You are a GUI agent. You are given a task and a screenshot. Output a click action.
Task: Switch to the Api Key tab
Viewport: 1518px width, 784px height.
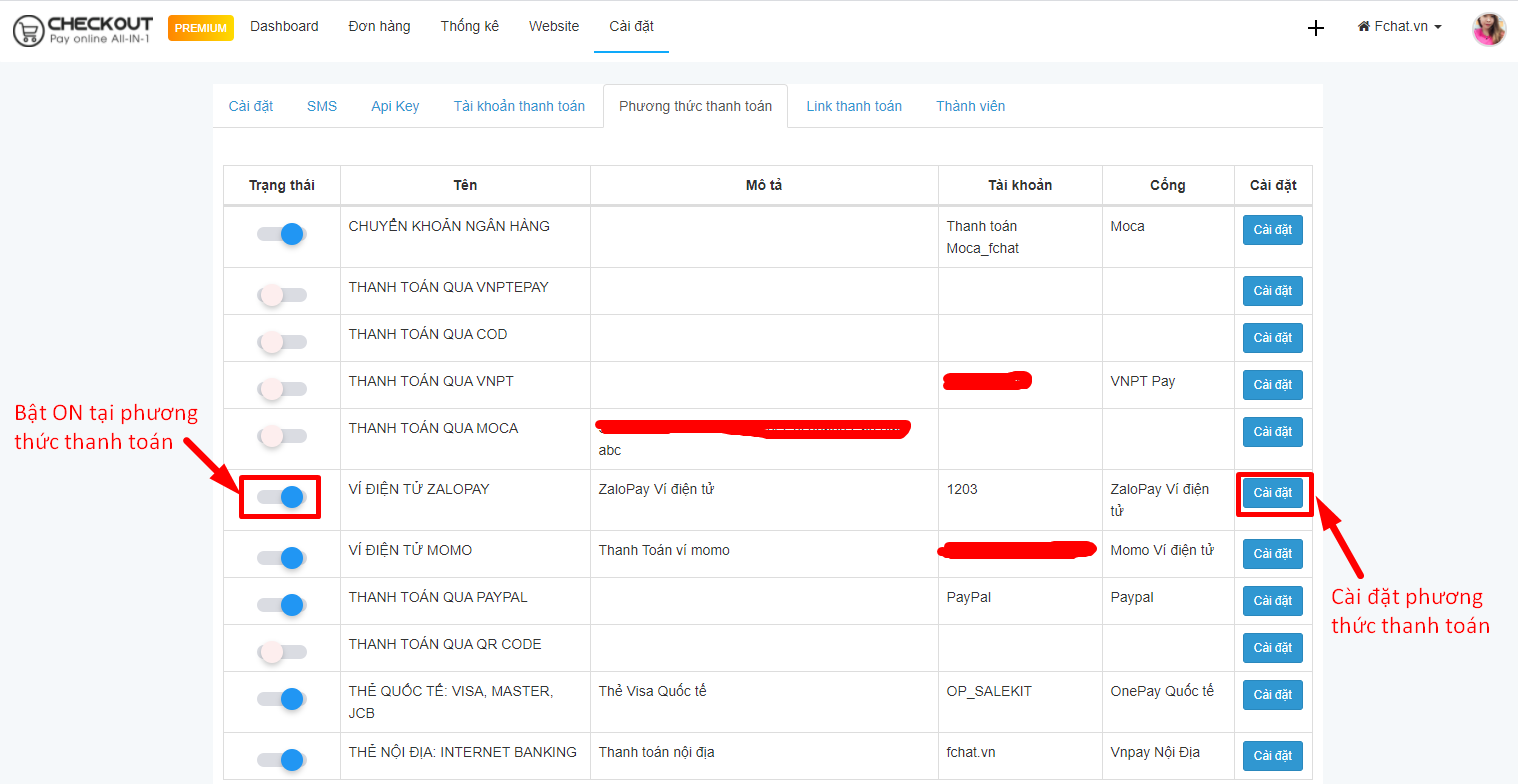[395, 106]
